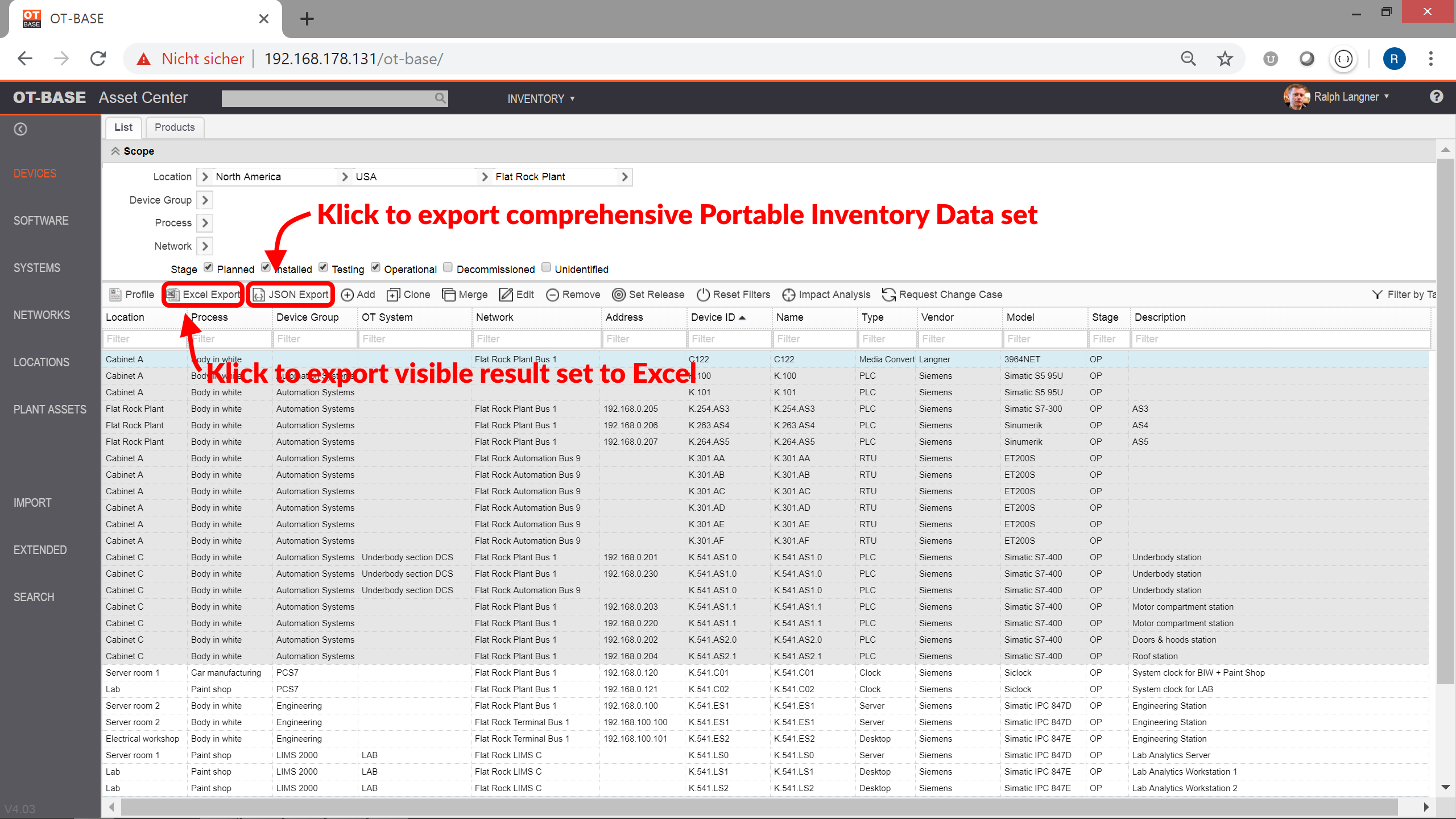Open EXTENDED in the sidebar

pyautogui.click(x=40, y=550)
